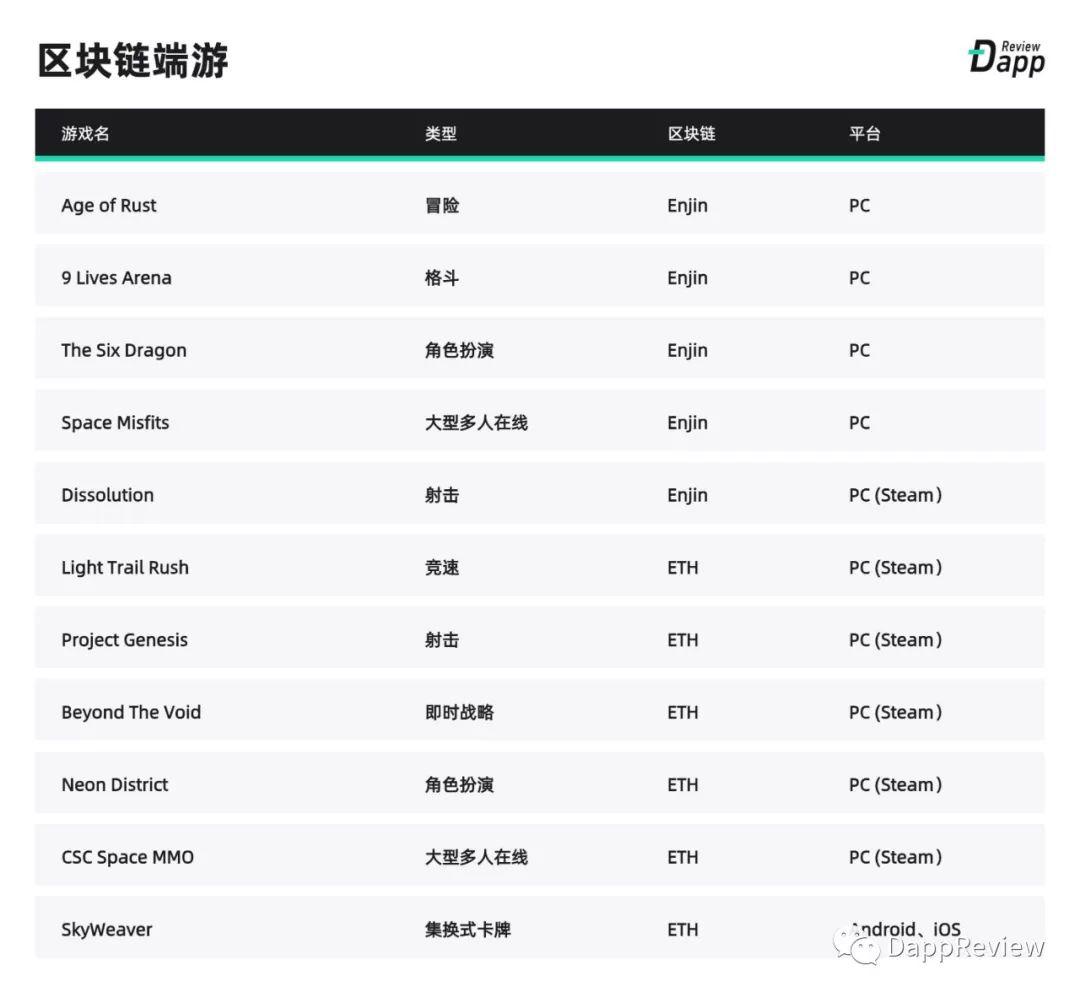This screenshot has width=1080, height=997.
Task: Click ETH in the Neon District row
Action: coord(683,785)
